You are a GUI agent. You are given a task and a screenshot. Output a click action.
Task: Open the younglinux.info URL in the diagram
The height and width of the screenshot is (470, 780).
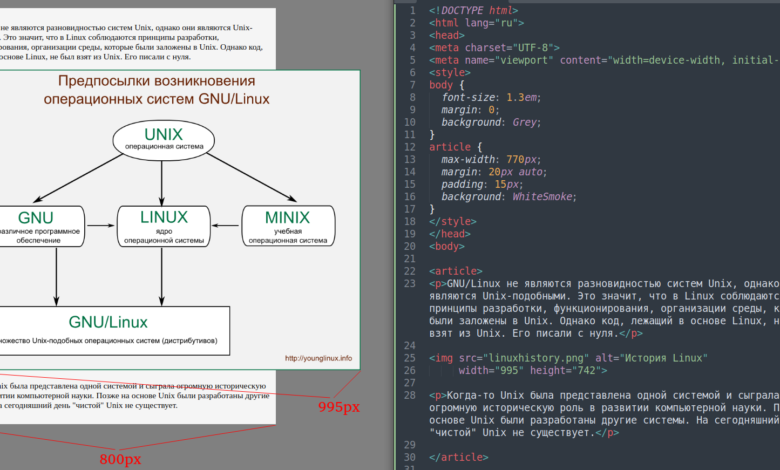[x=318, y=358]
